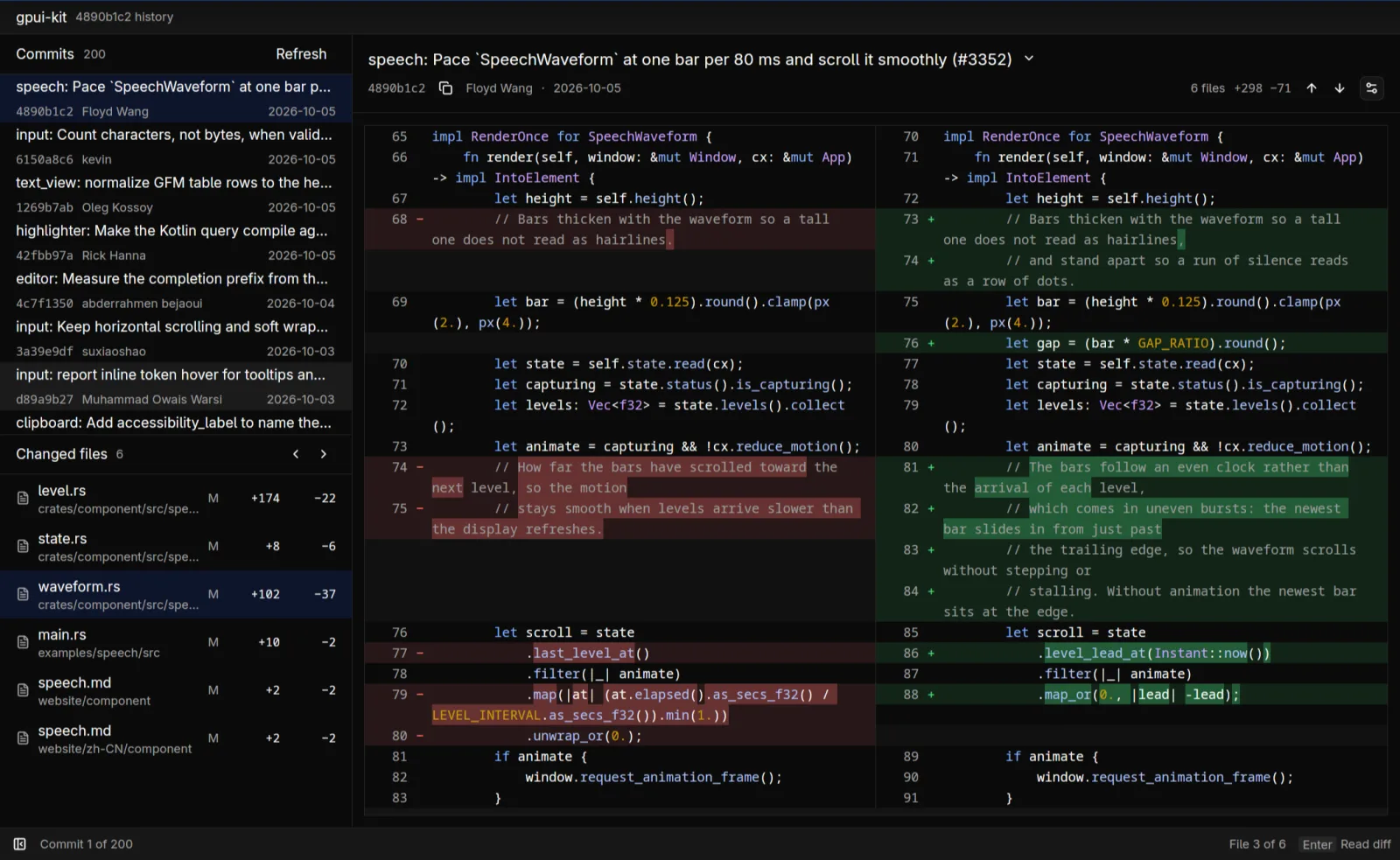Viewport: 1400px width, 860px height.
Task: Click the Commits 200 header
Action: coord(60,54)
